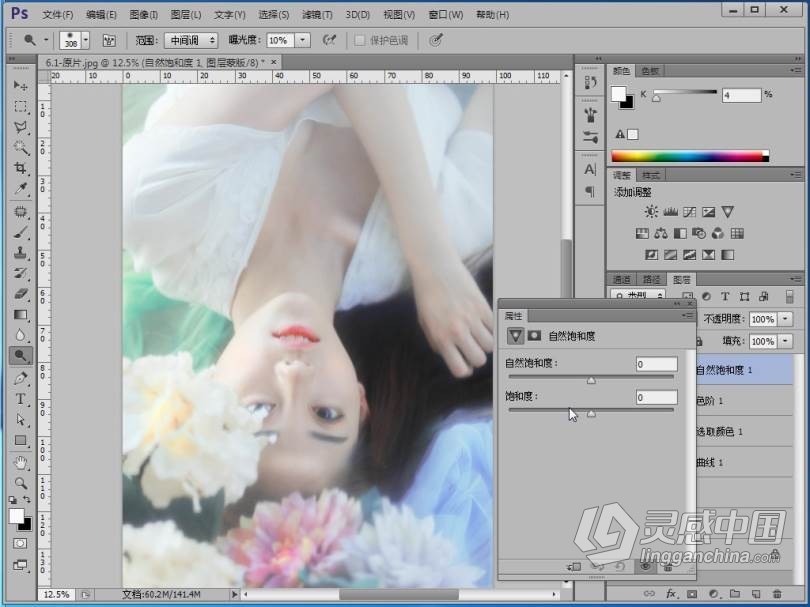Toggle the type layer filter button

(725, 297)
